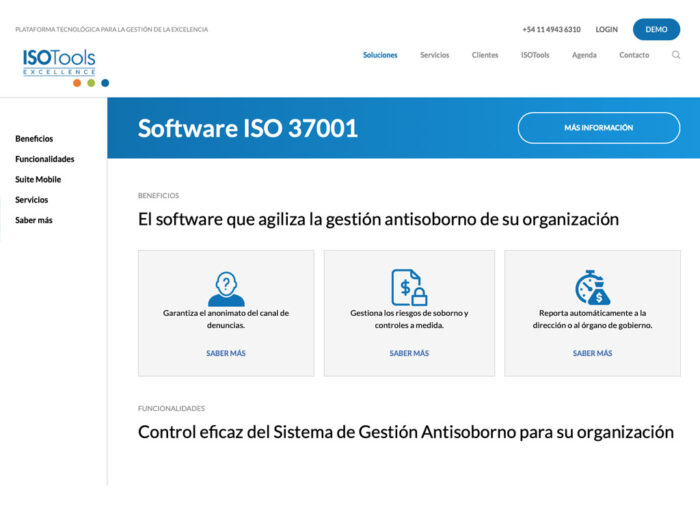
Task: Open the Contacto menu
Action: [x=634, y=55]
